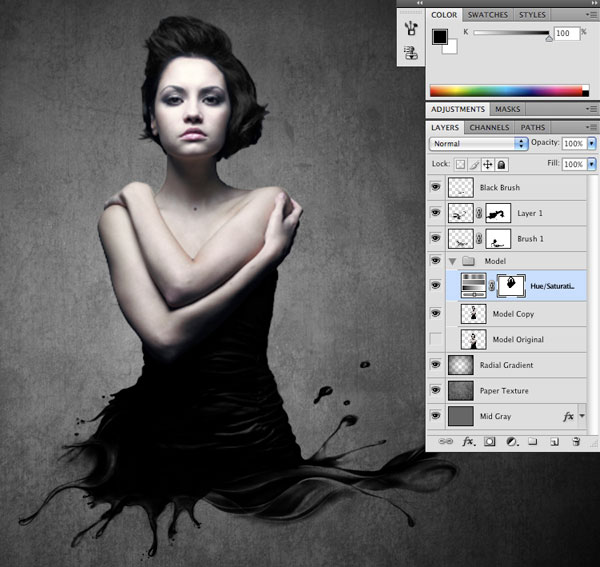Image resolution: width=600 pixels, height=567 pixels.
Task: Open the Normal blend mode dropdown
Action: click(x=479, y=143)
